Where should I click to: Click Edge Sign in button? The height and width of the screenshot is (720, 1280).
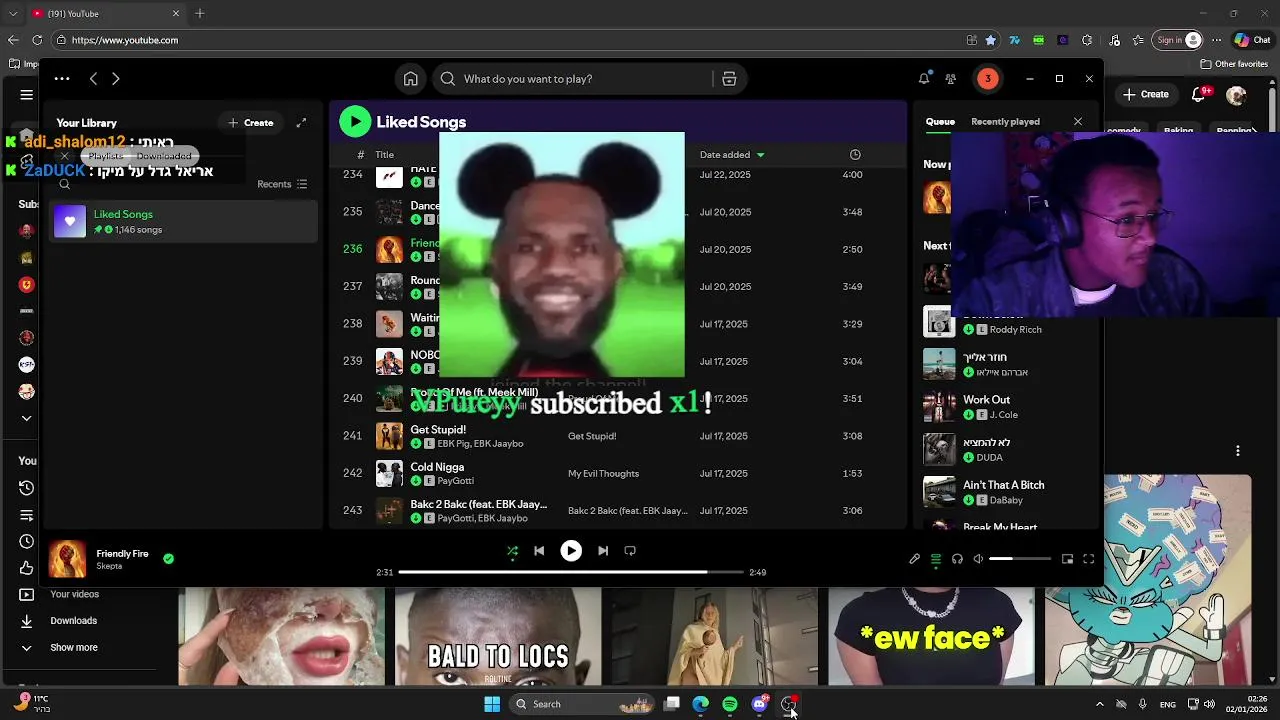tap(1179, 40)
